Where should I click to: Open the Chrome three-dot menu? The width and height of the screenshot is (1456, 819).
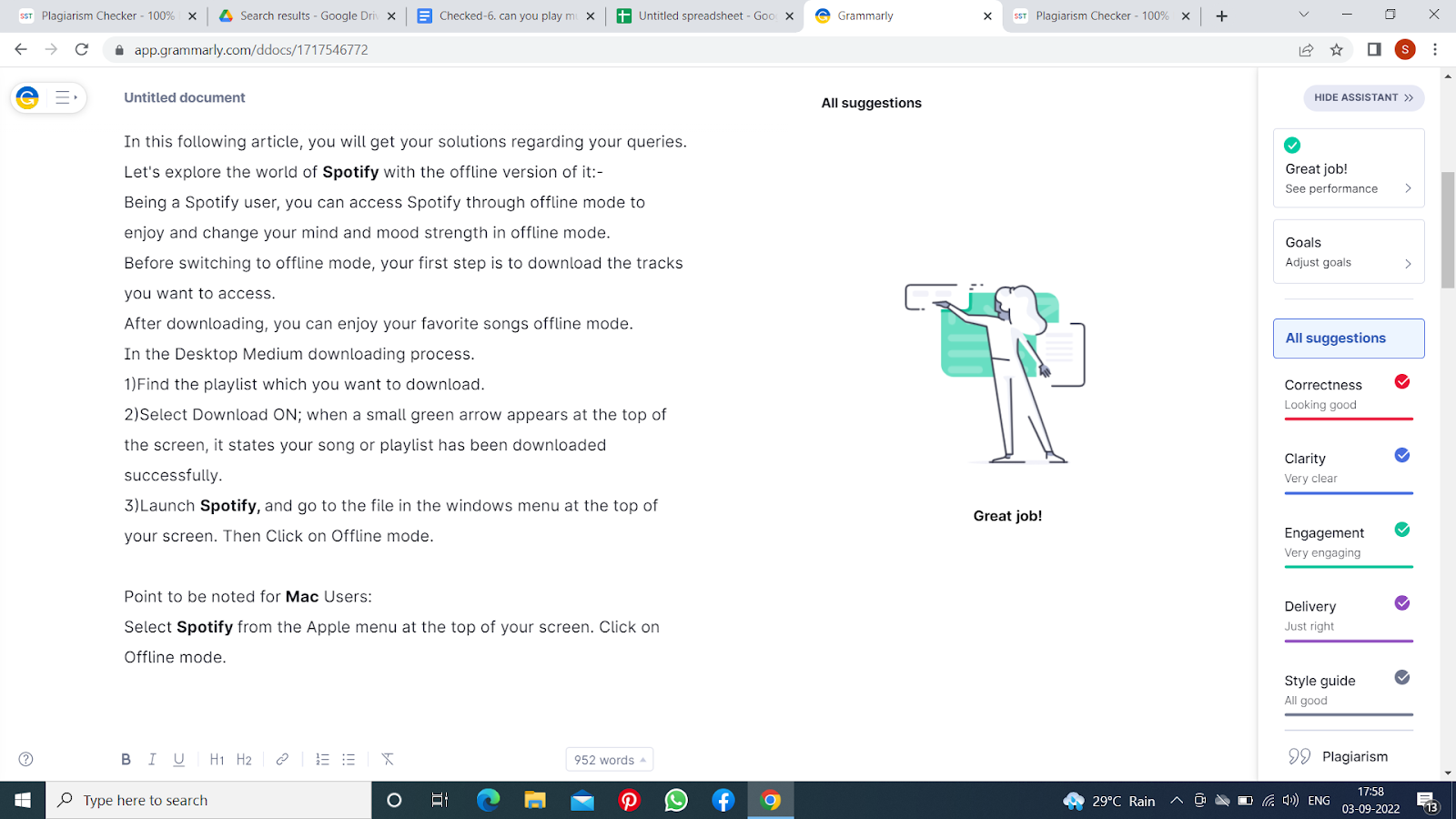click(1435, 50)
